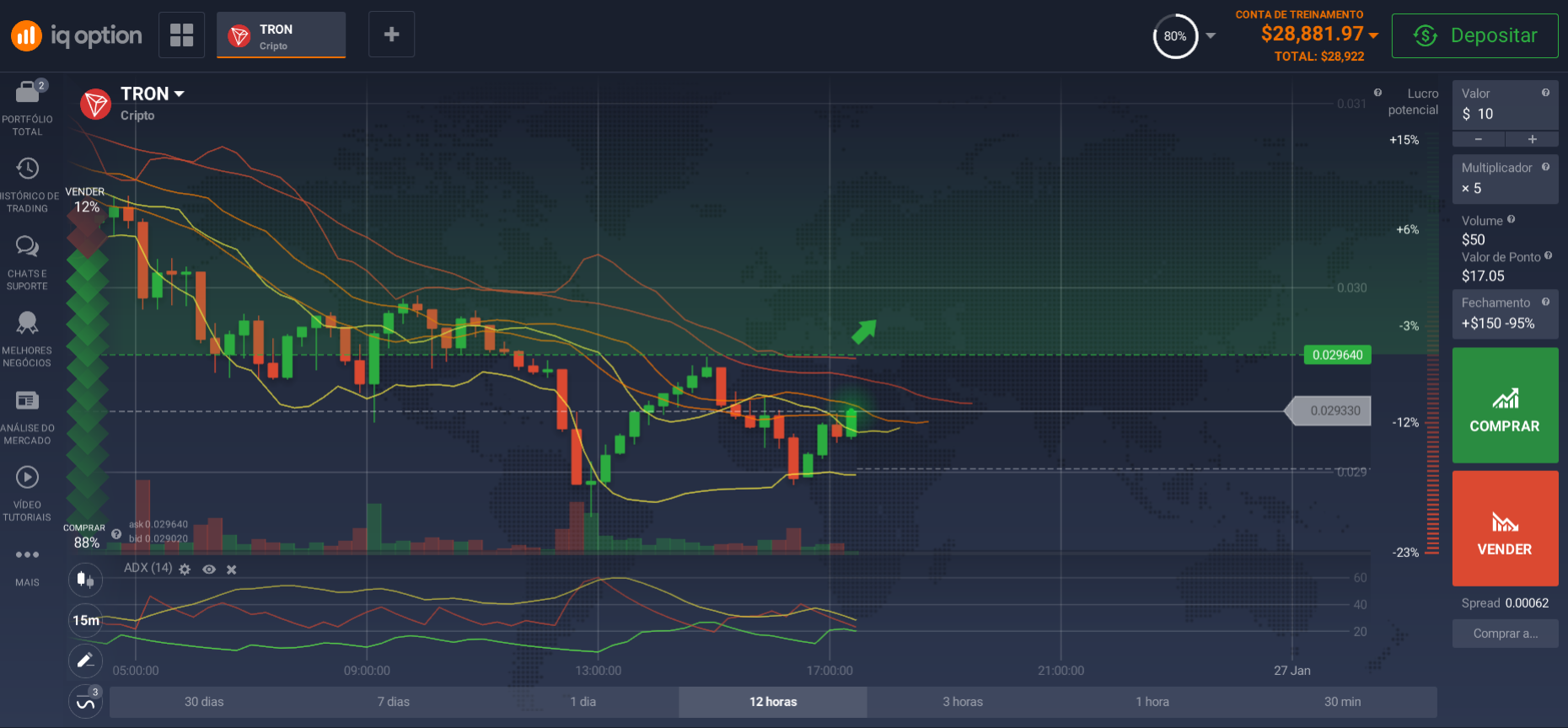Click the Volume help icon

[x=1511, y=219]
